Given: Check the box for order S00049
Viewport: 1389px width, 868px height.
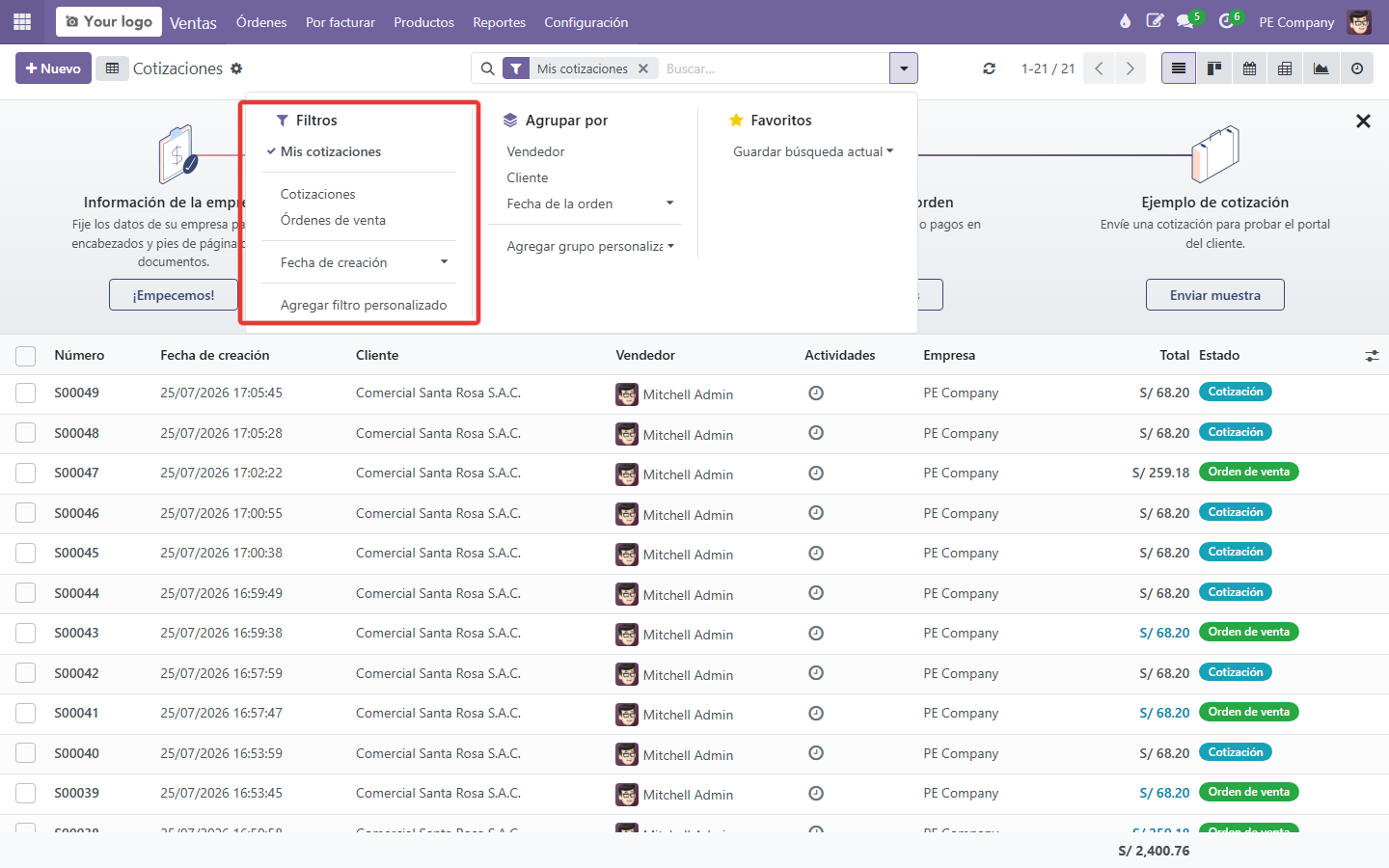Looking at the screenshot, I should coord(26,393).
